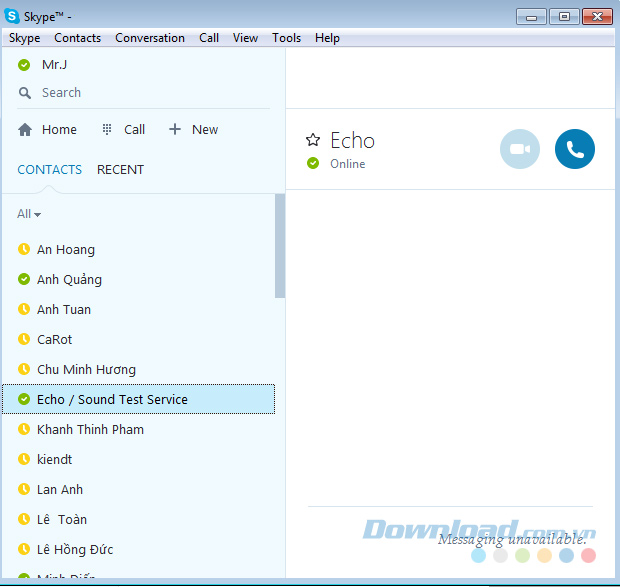
Task: Start a voice call with Echo
Action: 575,149
